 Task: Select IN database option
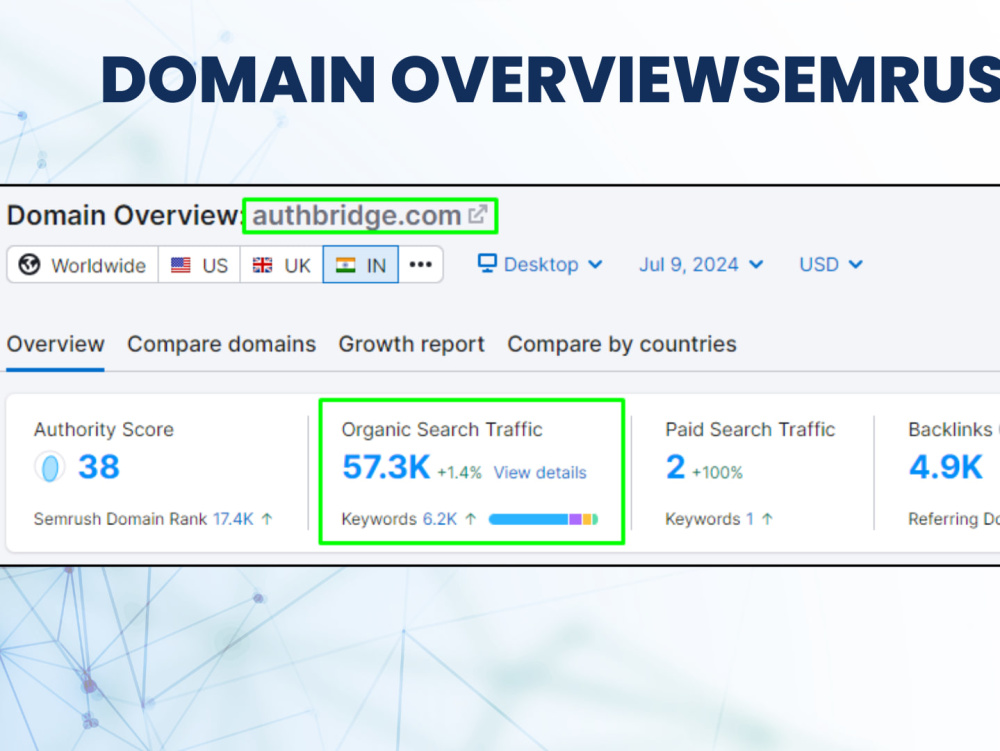tap(361, 265)
